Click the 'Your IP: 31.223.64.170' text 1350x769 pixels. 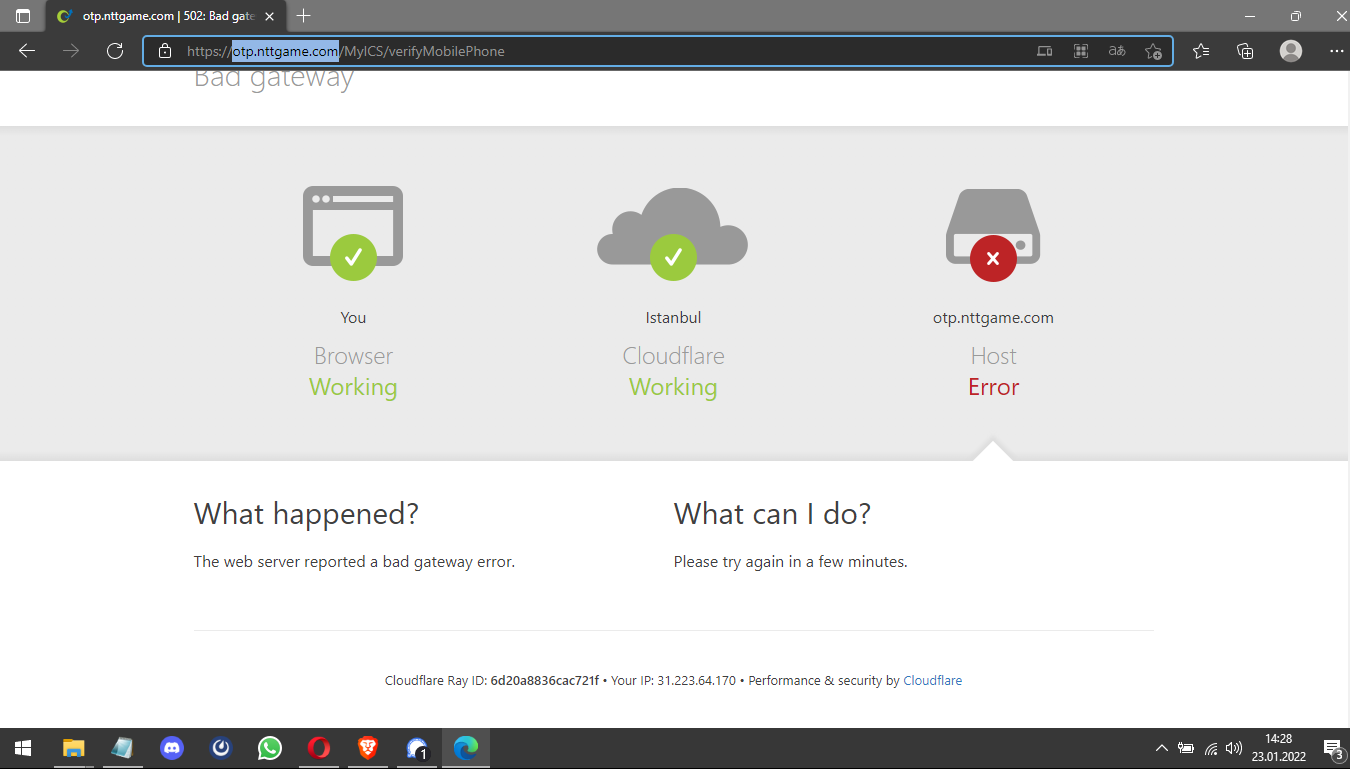pos(673,681)
